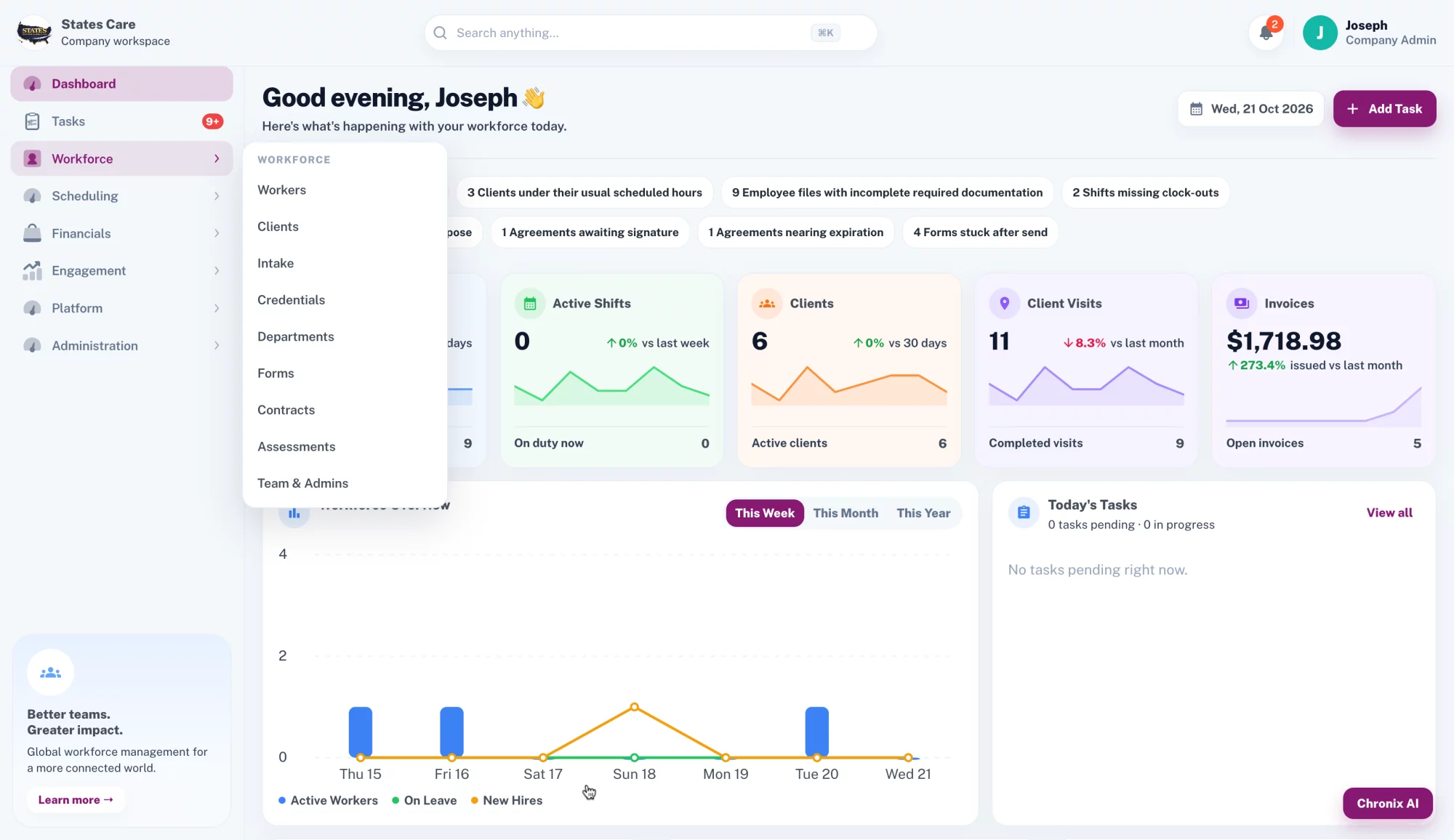Image resolution: width=1454 pixels, height=840 pixels.
Task: Expand the Administration menu chevron
Action: coord(217,346)
